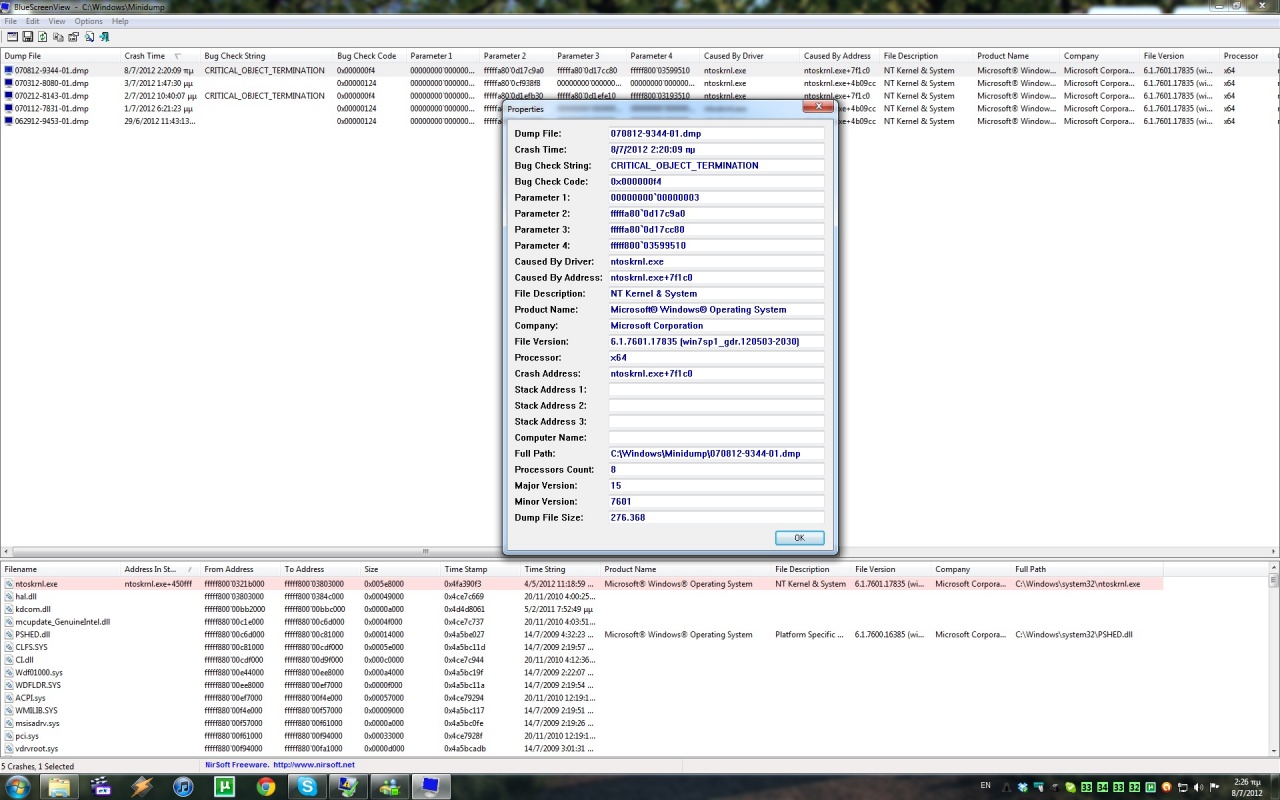1280x800 pixels.
Task: Open the View menu
Action: pos(57,21)
